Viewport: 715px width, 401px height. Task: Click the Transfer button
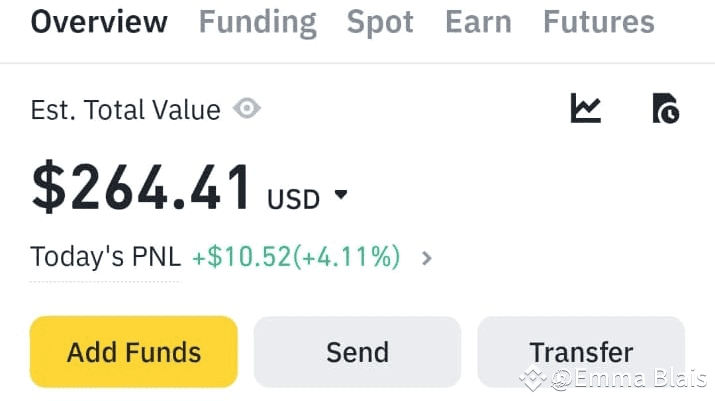pyautogui.click(x=581, y=352)
